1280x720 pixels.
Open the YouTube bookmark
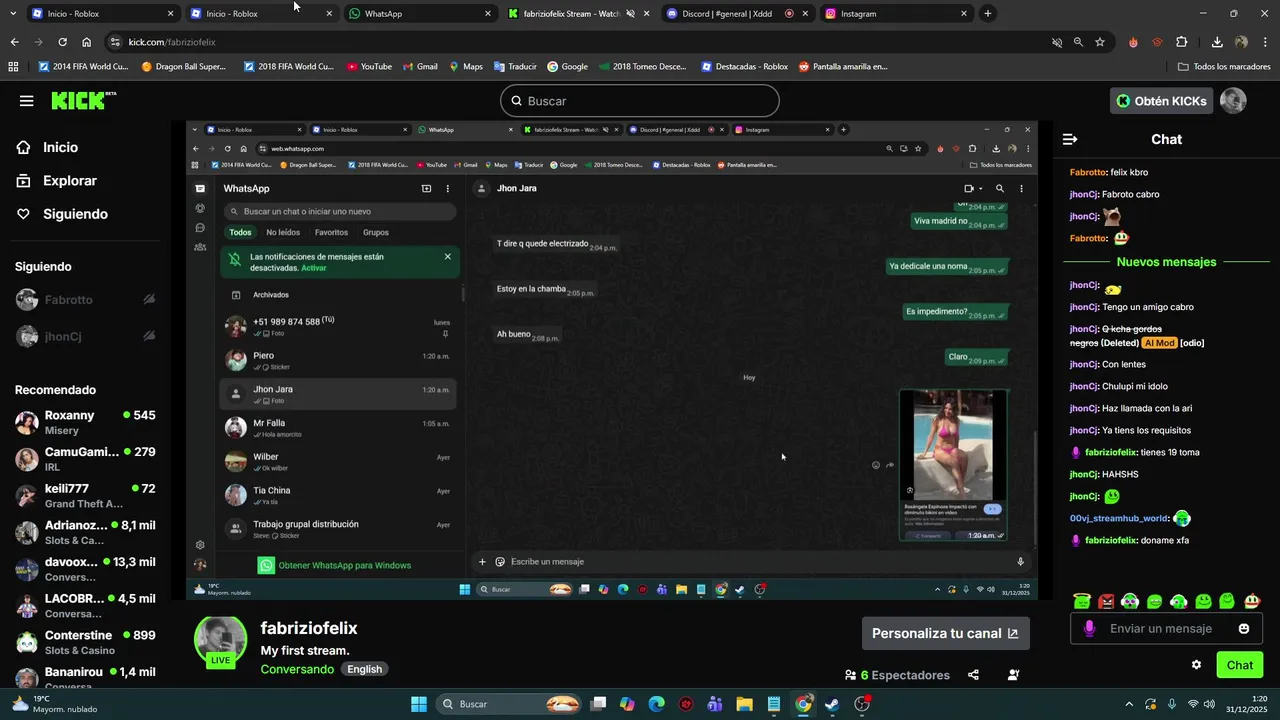tap(369, 67)
